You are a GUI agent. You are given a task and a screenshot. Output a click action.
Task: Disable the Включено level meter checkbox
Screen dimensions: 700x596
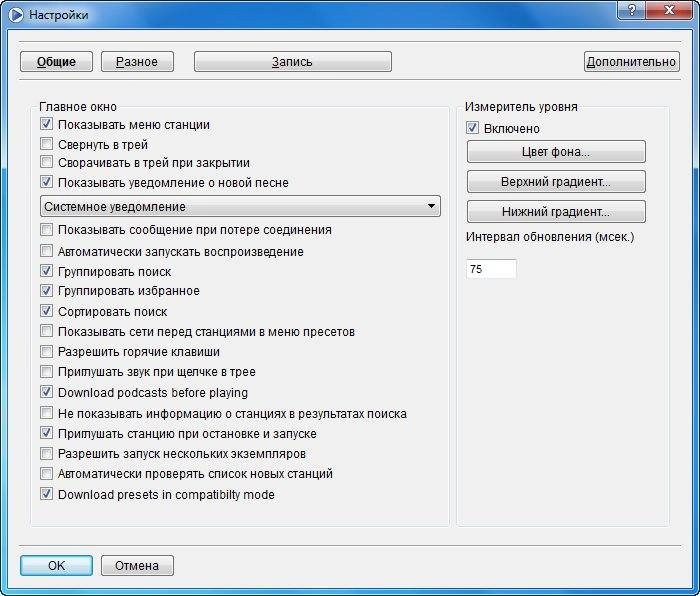click(472, 128)
